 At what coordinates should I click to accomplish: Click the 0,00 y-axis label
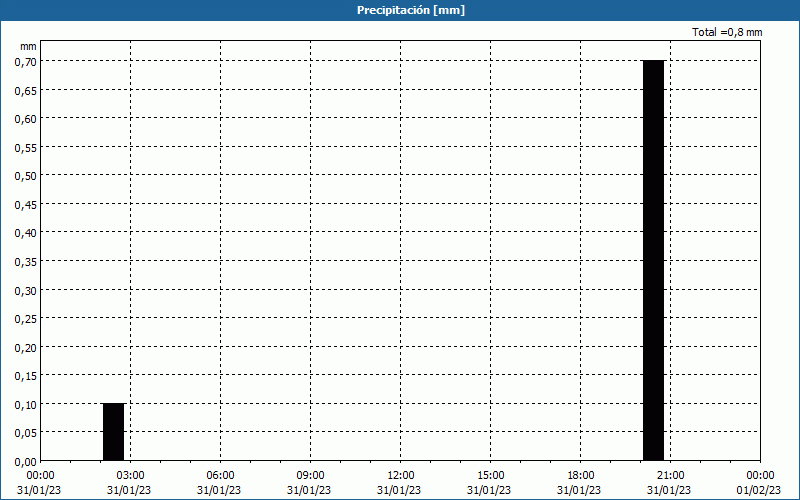pyautogui.click(x=28, y=462)
